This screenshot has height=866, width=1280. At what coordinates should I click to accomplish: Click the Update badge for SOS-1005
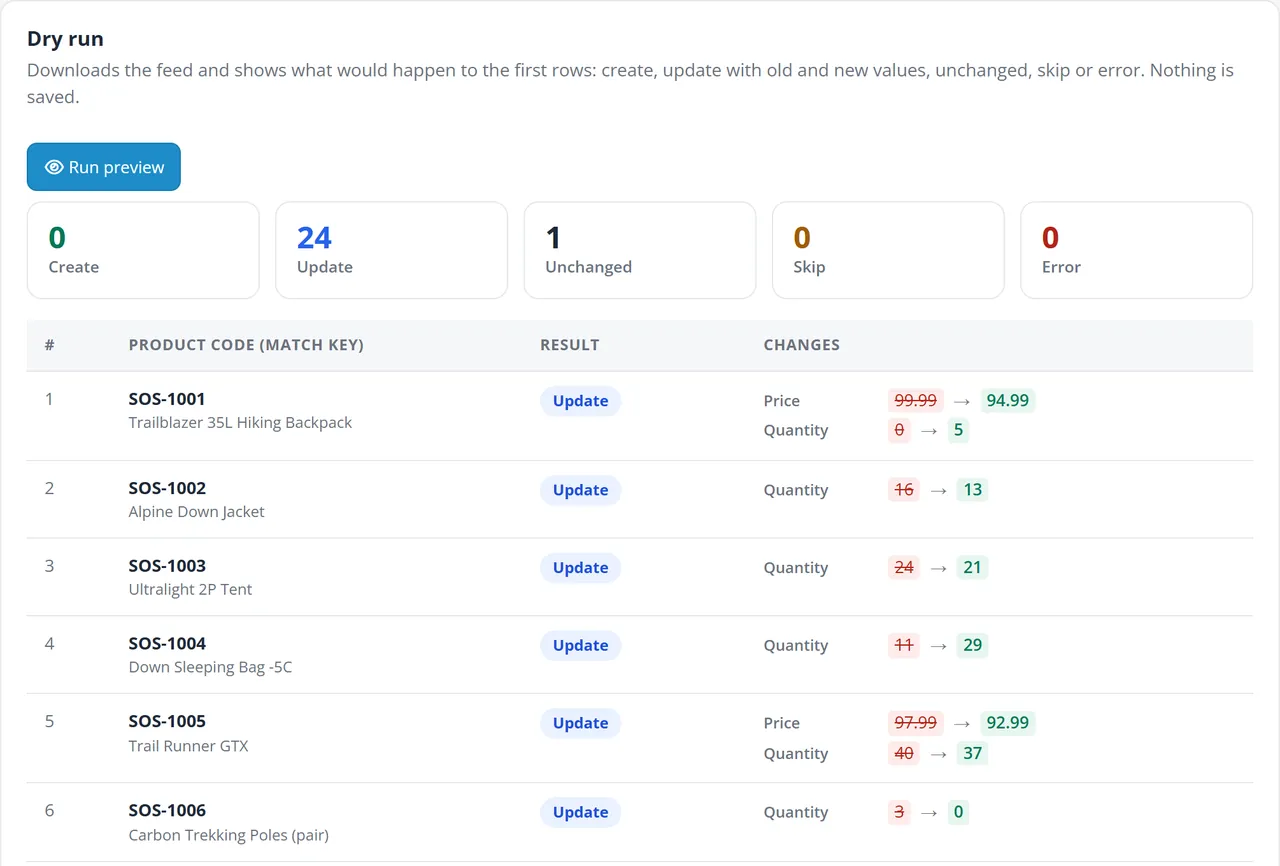[x=581, y=724]
